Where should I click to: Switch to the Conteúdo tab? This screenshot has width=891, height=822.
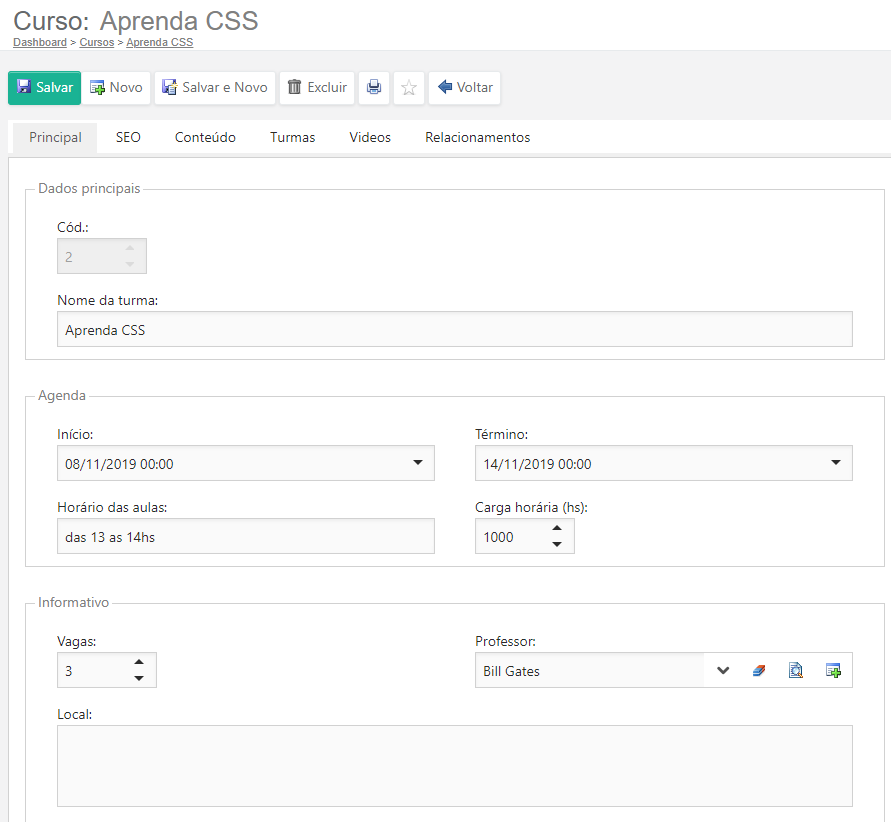tap(205, 138)
